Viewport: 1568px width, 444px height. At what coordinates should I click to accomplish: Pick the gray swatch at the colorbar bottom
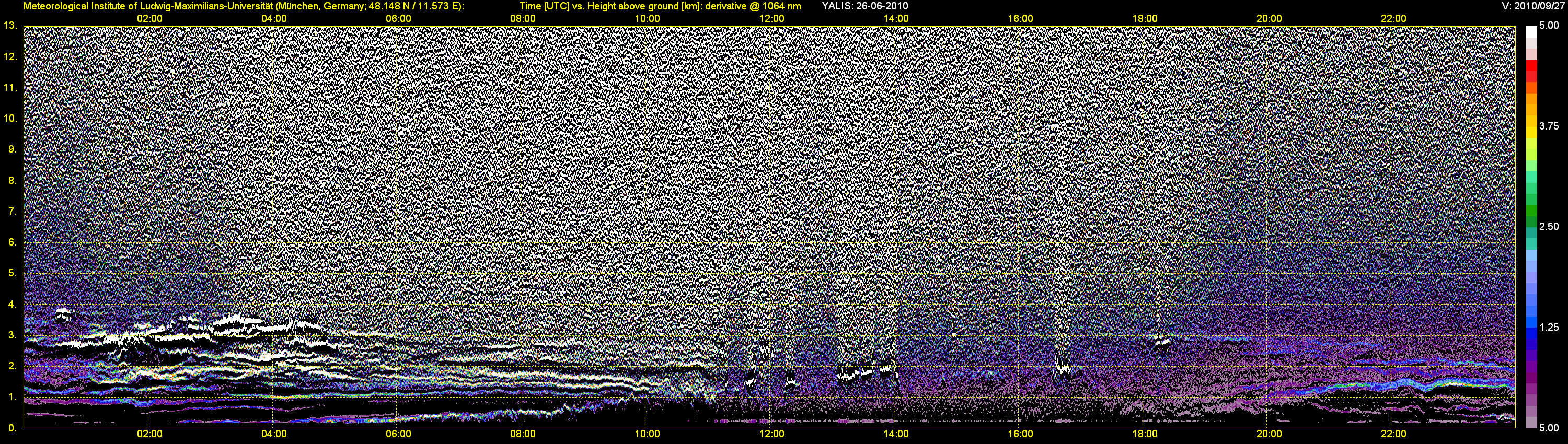click(x=1531, y=423)
